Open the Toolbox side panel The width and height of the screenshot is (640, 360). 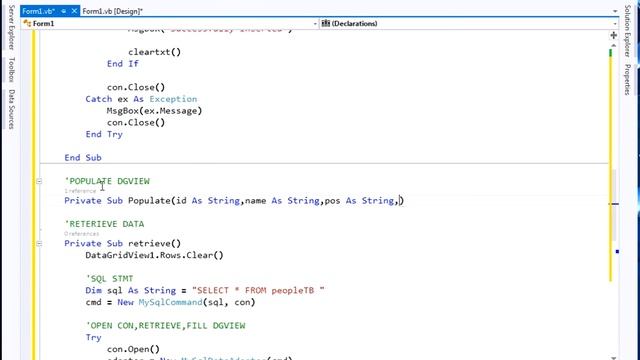11,69
